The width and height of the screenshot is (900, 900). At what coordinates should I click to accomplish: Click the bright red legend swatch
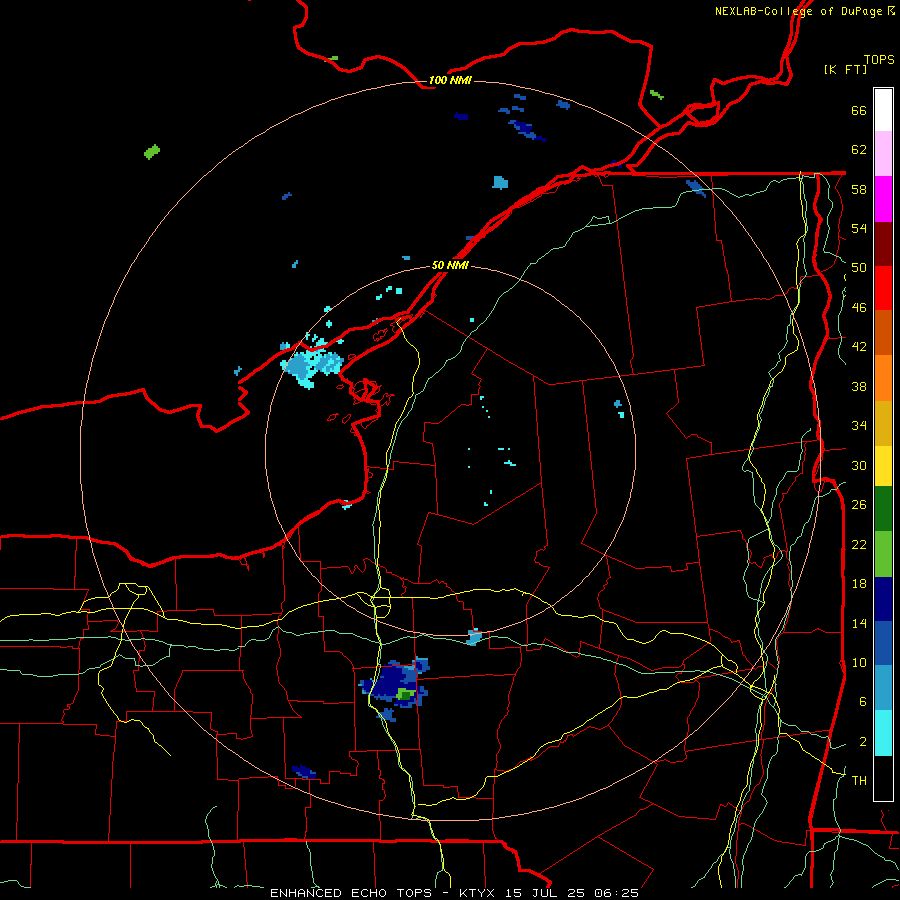point(883,288)
